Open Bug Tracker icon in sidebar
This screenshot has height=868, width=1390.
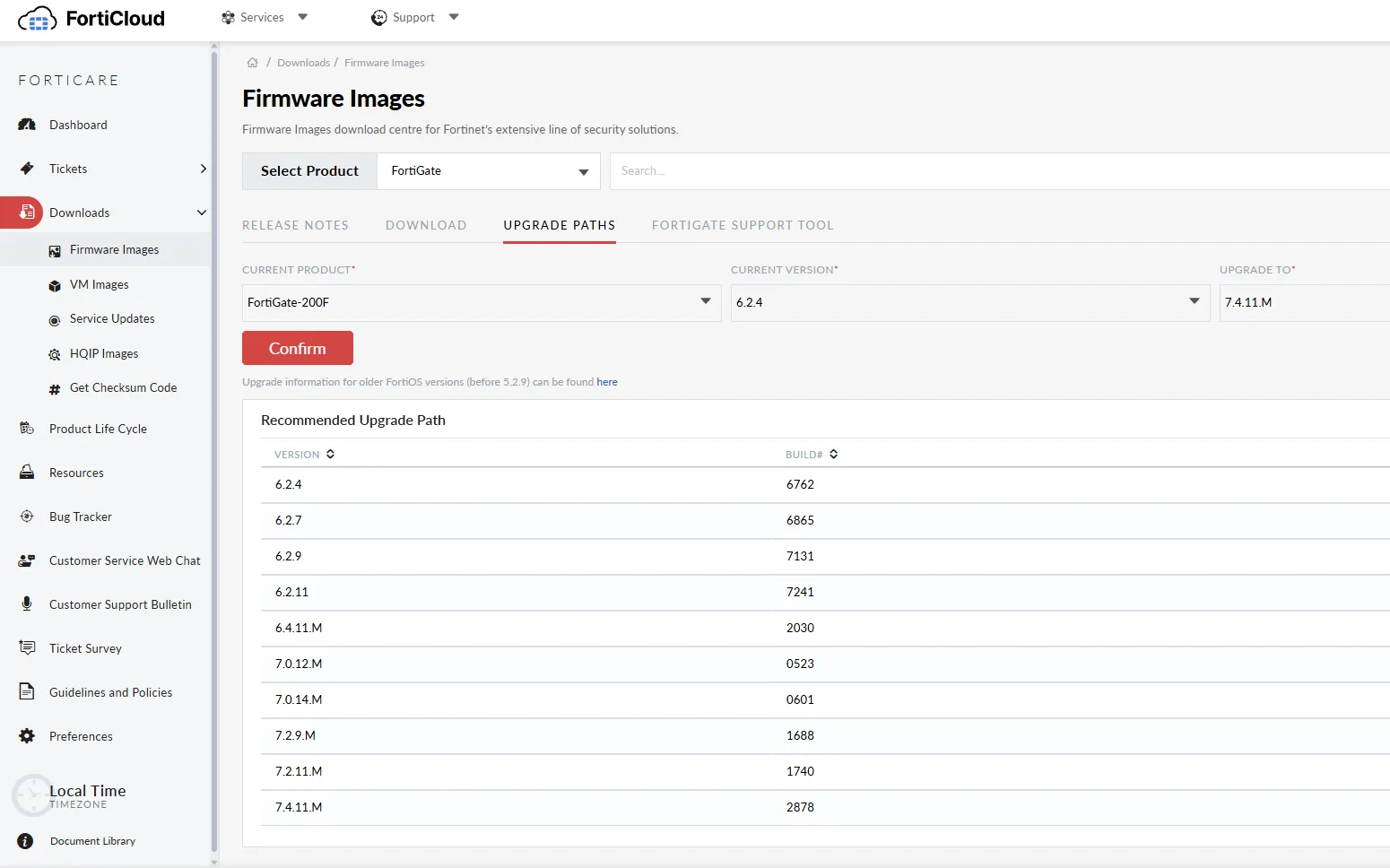[27, 516]
